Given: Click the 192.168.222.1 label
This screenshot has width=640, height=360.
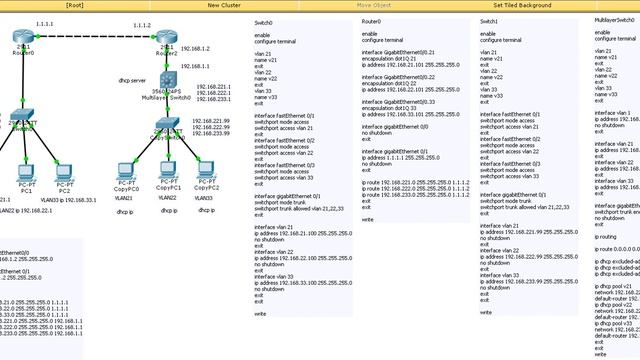Looking at the screenshot, I should (x=213, y=93).
